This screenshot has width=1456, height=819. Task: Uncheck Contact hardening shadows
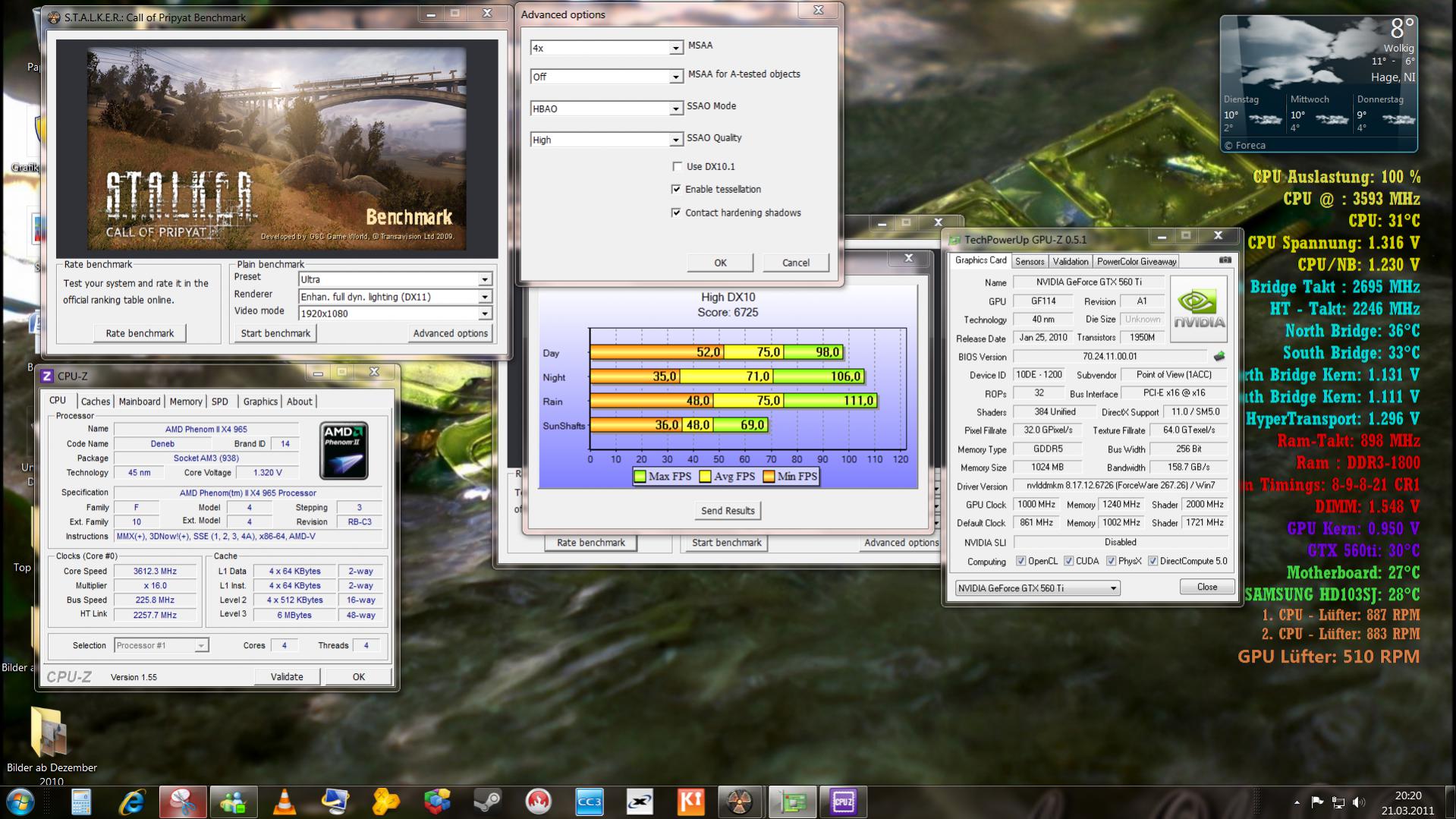click(x=677, y=213)
